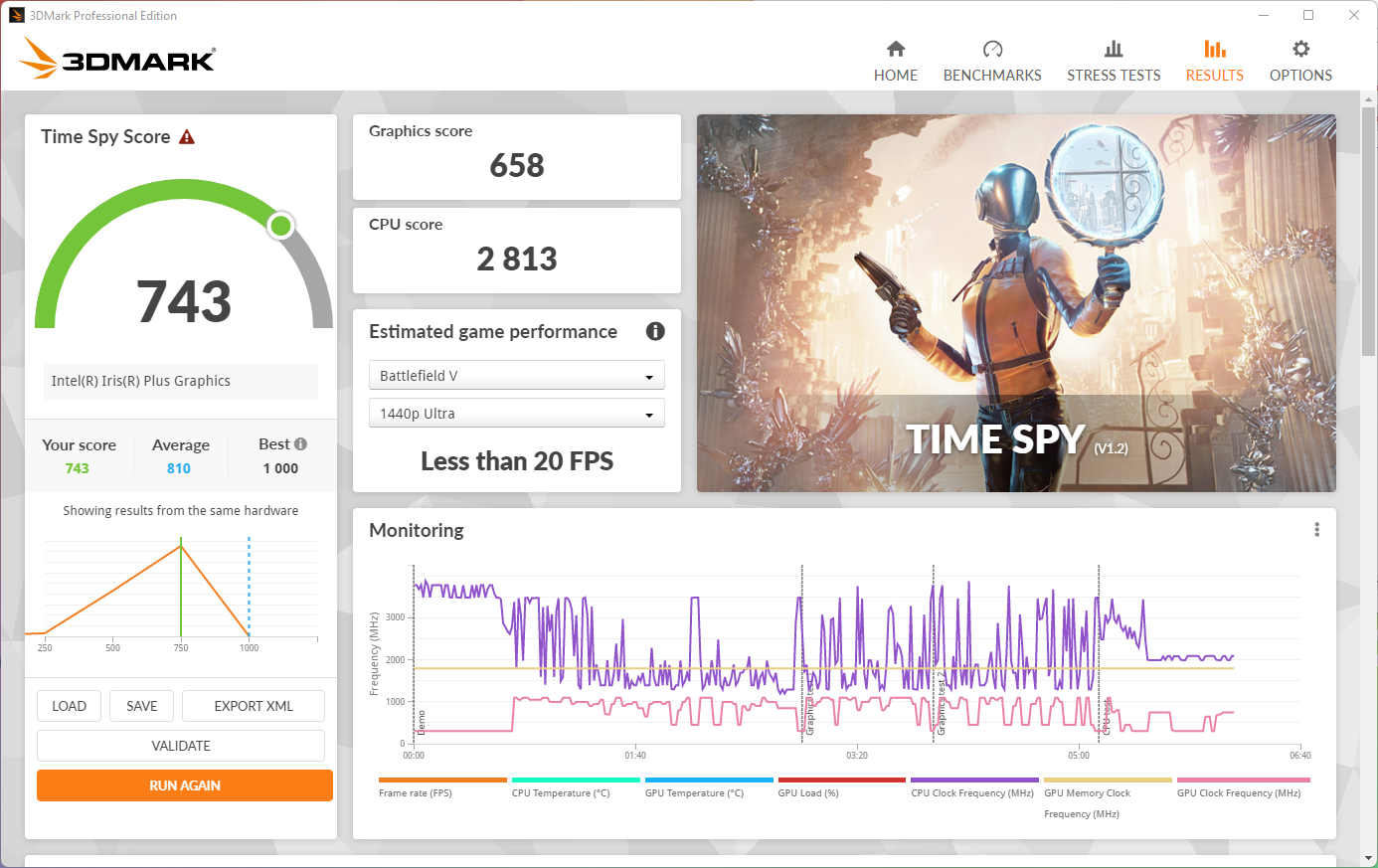Toggle GPU Clock Frequency legend item
The width and height of the screenshot is (1378, 868).
1243,786
